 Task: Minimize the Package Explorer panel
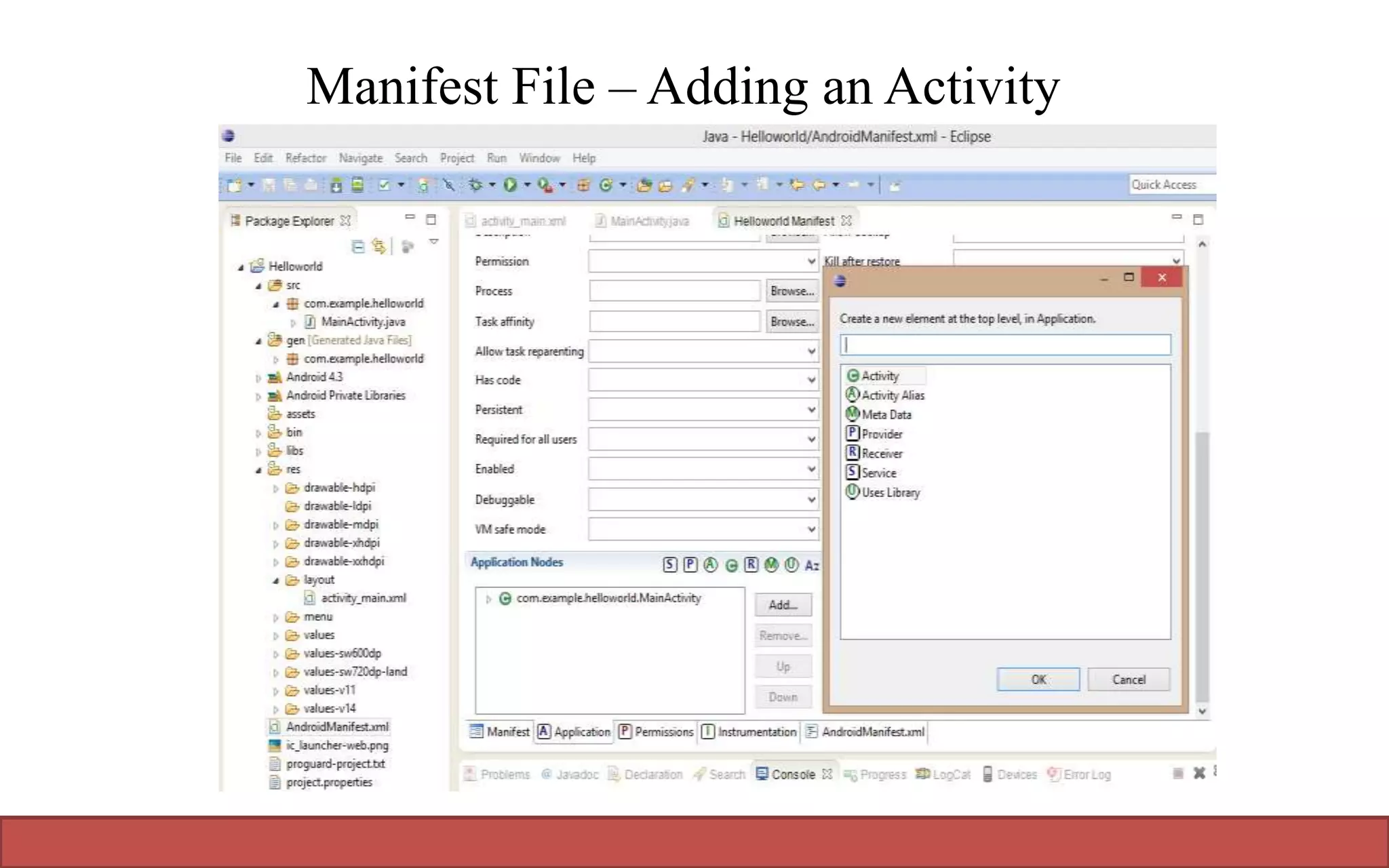410,217
